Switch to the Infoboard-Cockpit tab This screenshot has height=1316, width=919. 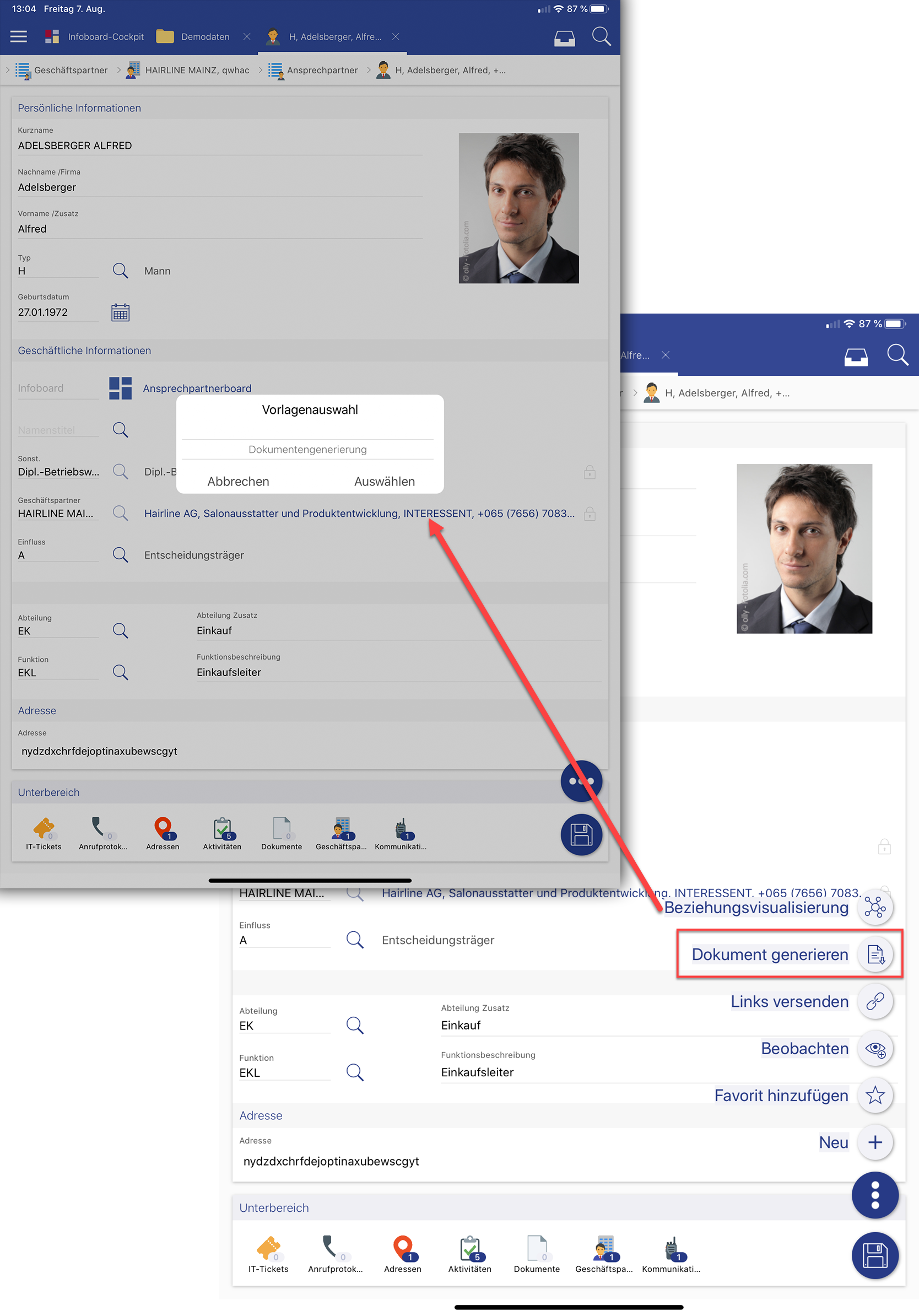95,37
